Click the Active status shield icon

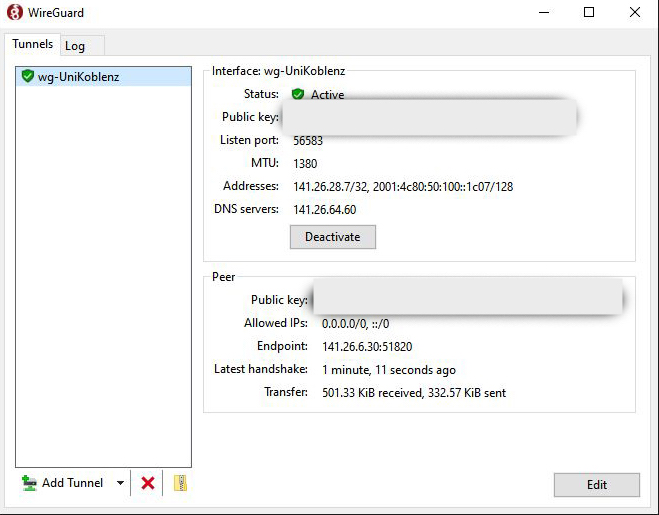point(298,94)
